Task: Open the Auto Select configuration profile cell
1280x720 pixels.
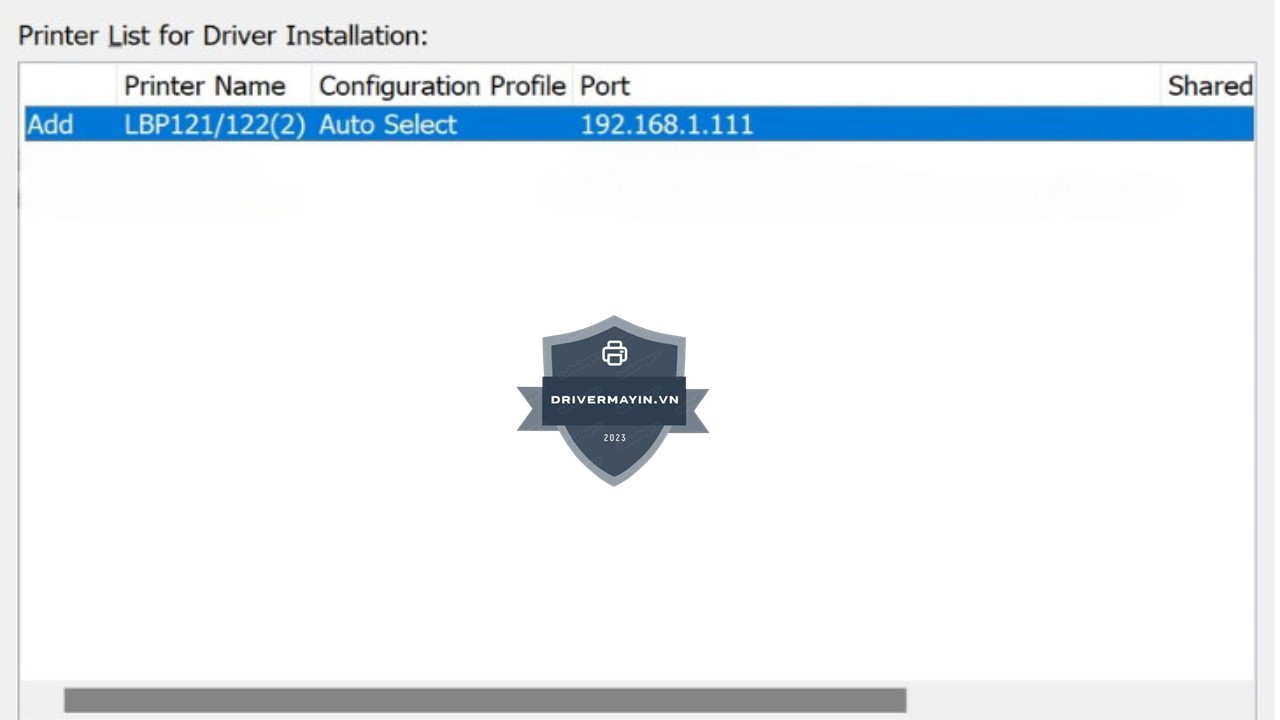Action: tap(388, 125)
